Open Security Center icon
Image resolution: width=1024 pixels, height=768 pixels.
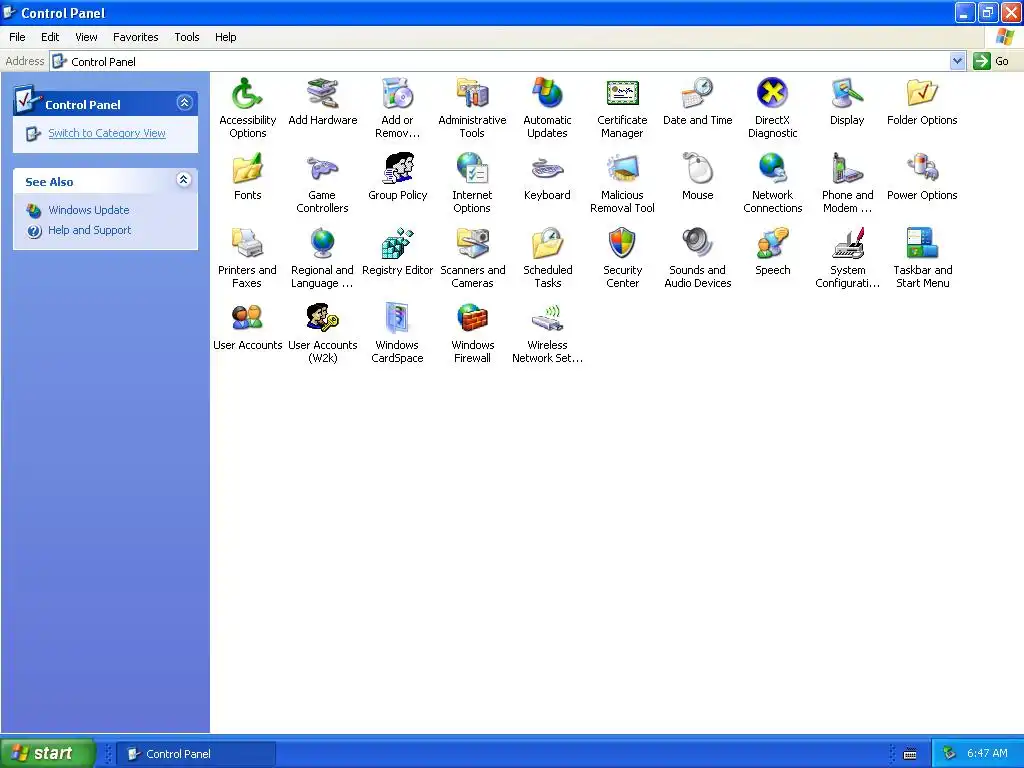tap(622, 244)
